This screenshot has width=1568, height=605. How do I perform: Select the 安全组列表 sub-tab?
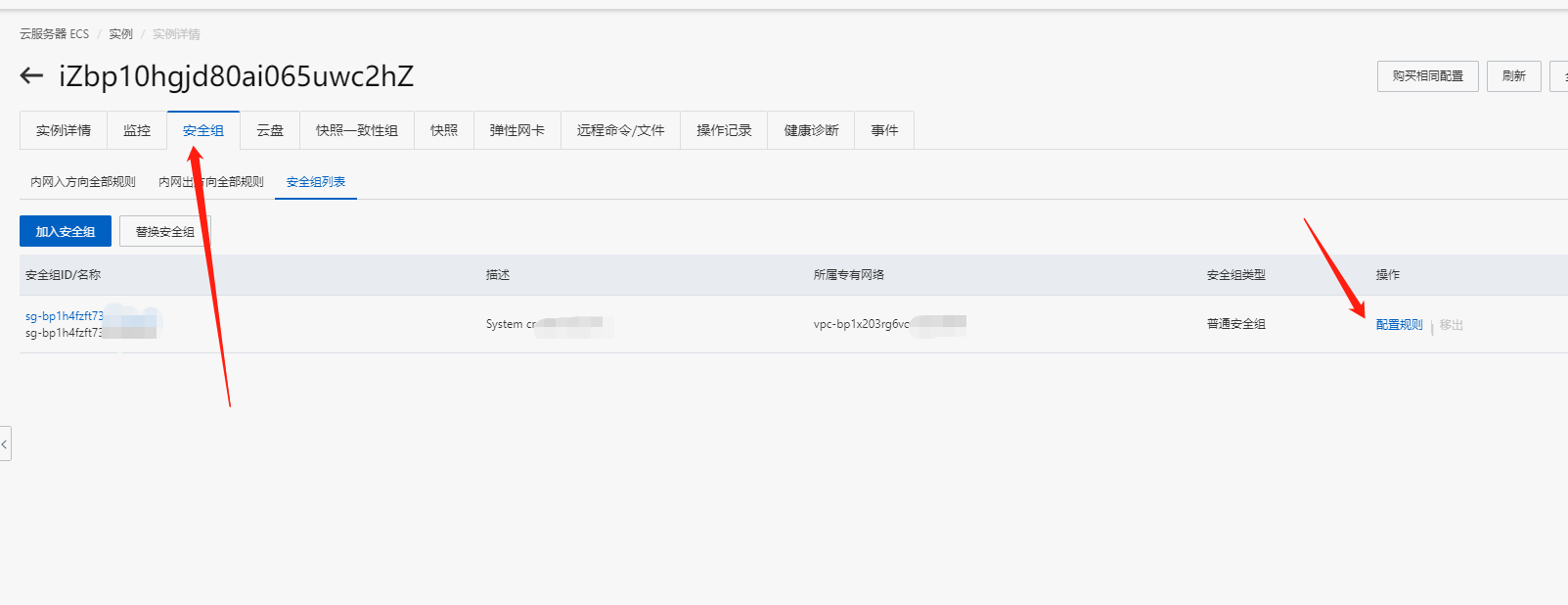[316, 182]
